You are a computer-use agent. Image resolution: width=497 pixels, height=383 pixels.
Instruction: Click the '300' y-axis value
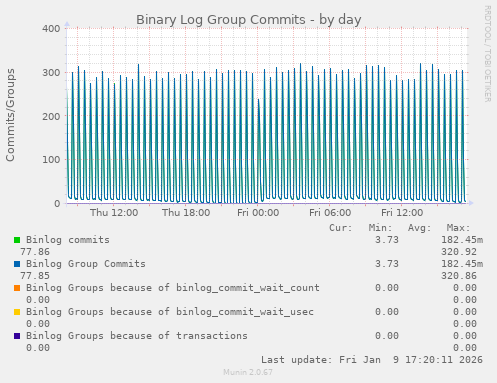(51, 73)
